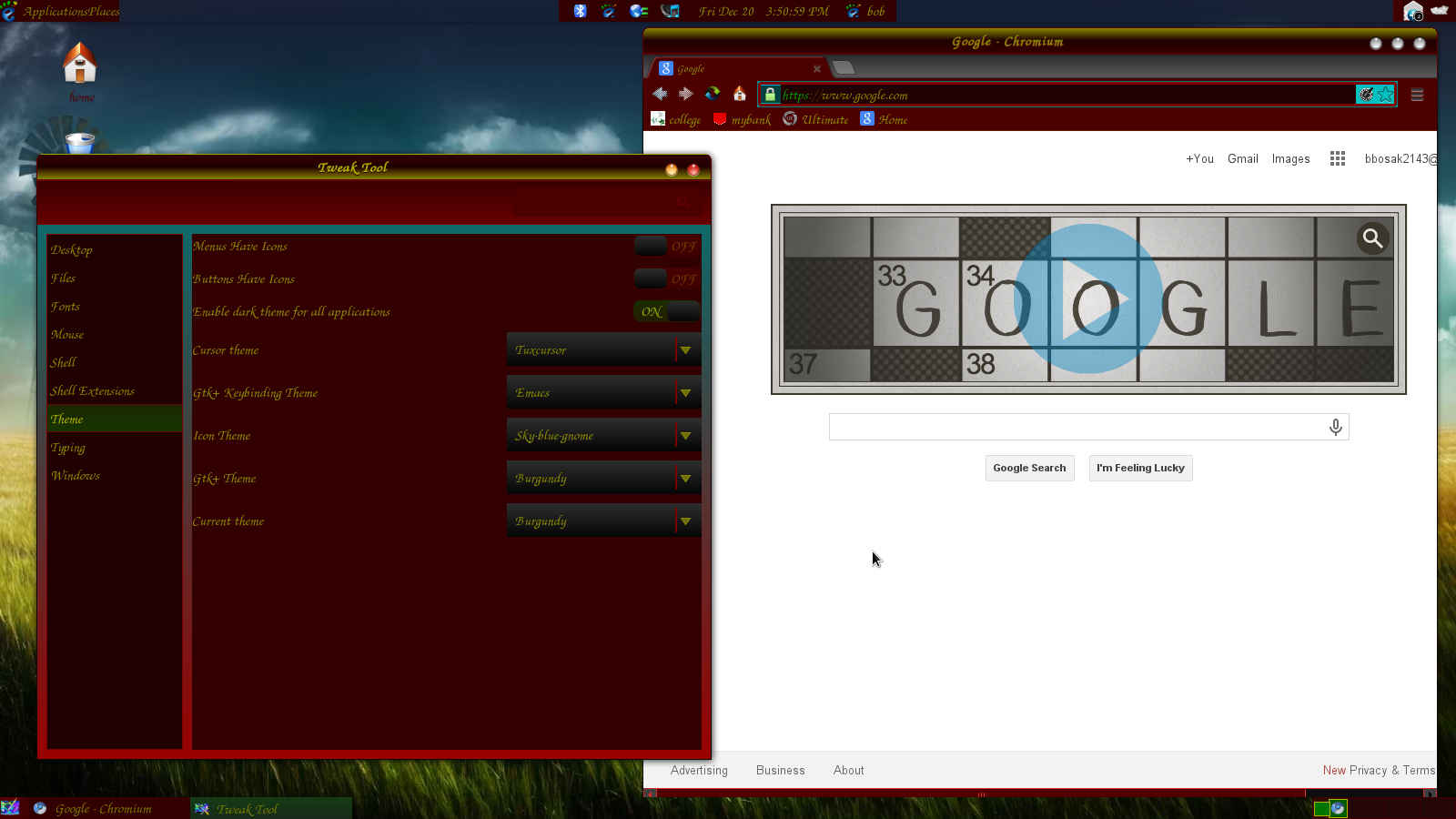Toggle Menus Have Icons switch
1456x819 pixels.
pyautogui.click(x=667, y=246)
